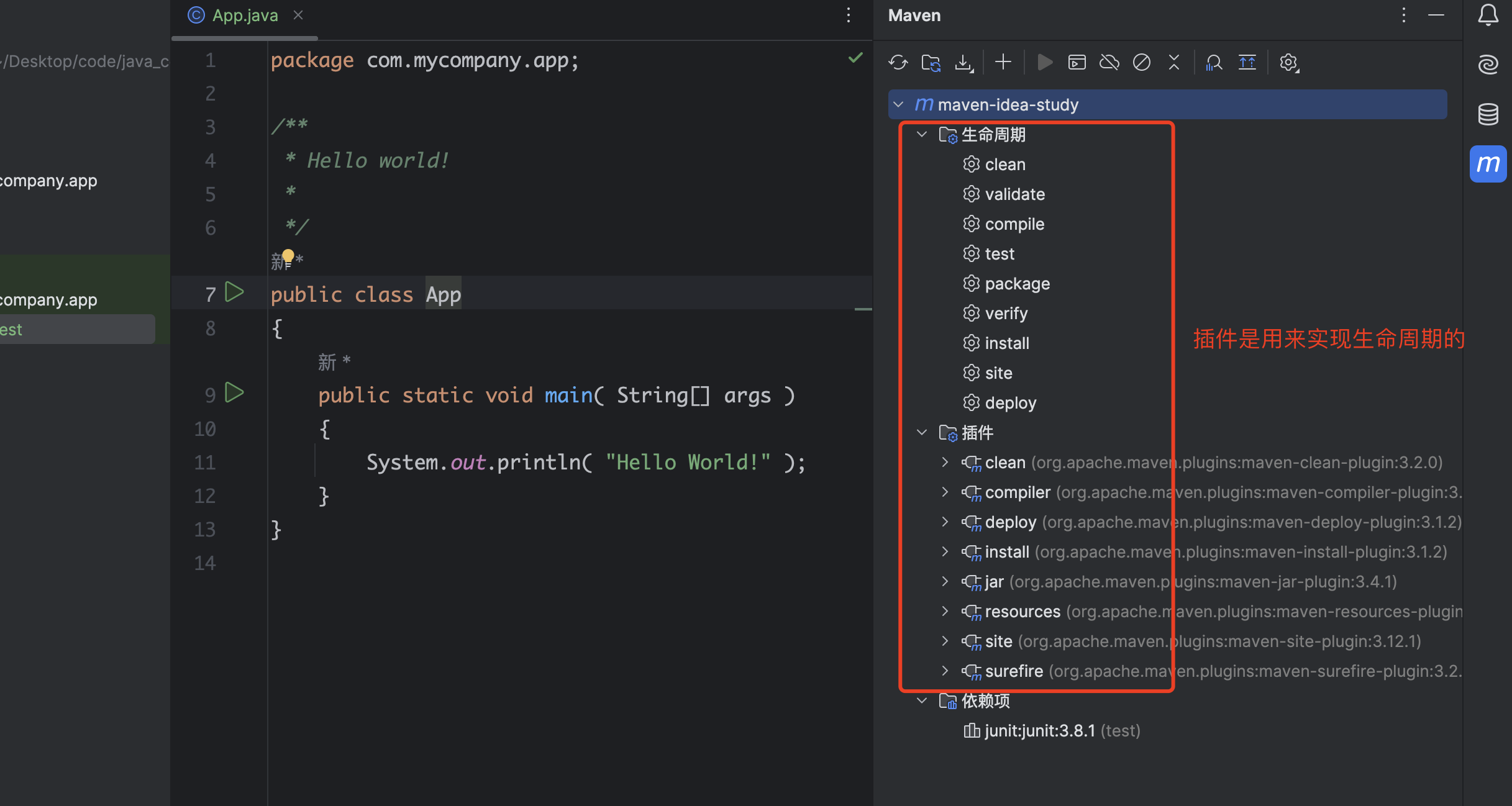
Task: Click Reload All Maven Projects icon
Action: pos(898,63)
